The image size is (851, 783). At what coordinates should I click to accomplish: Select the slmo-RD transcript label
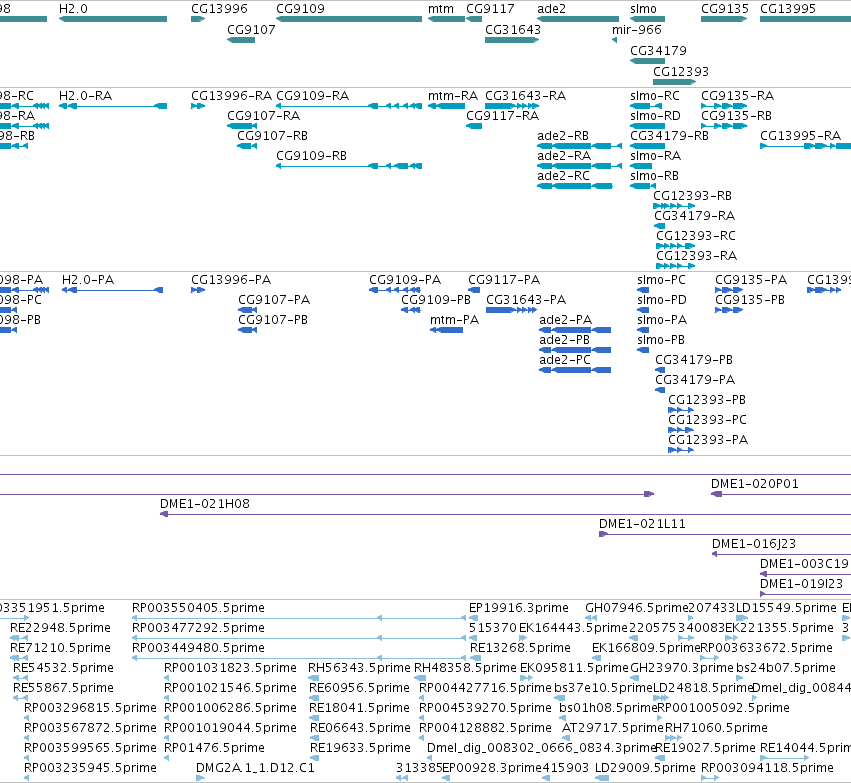tap(655, 116)
